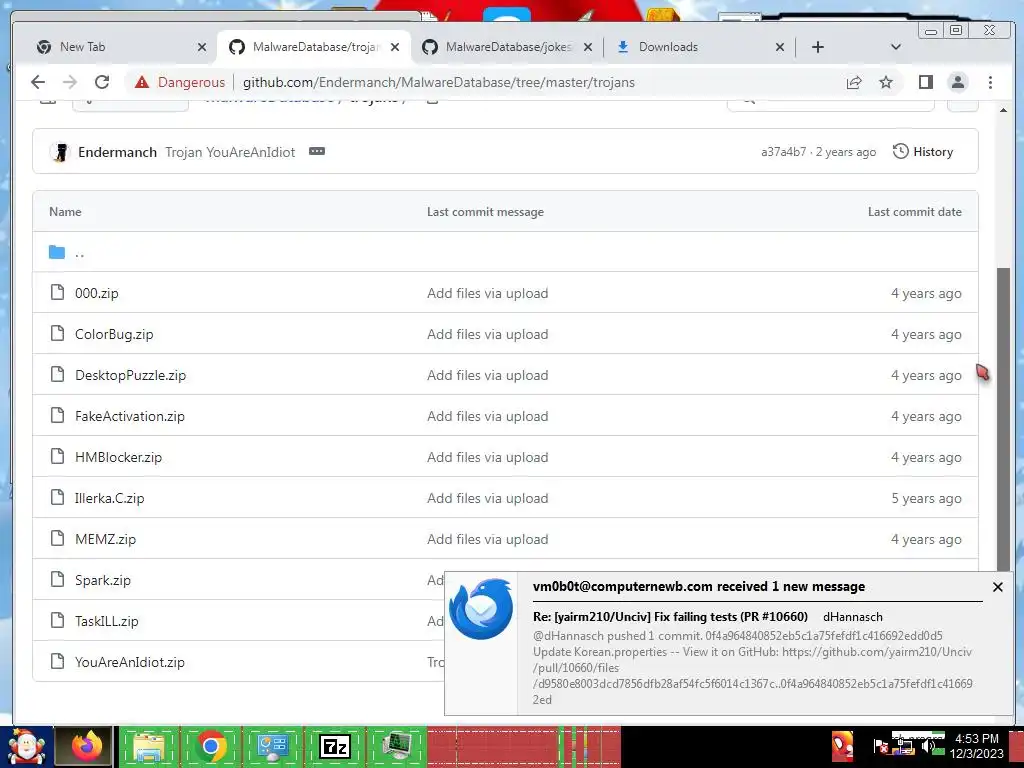View the commit History
The height and width of the screenshot is (768, 1024).
point(923,152)
